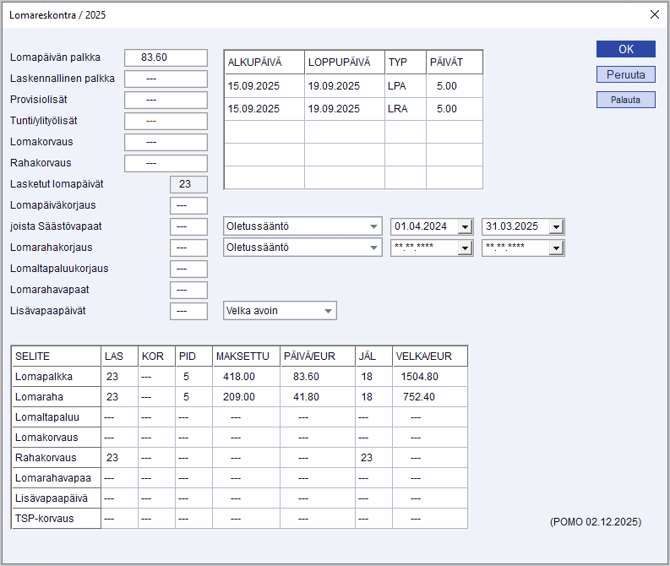This screenshot has width=670, height=566.
Task: Open first empty date picker in Lomarahakorjaus row
Action: pos(464,247)
